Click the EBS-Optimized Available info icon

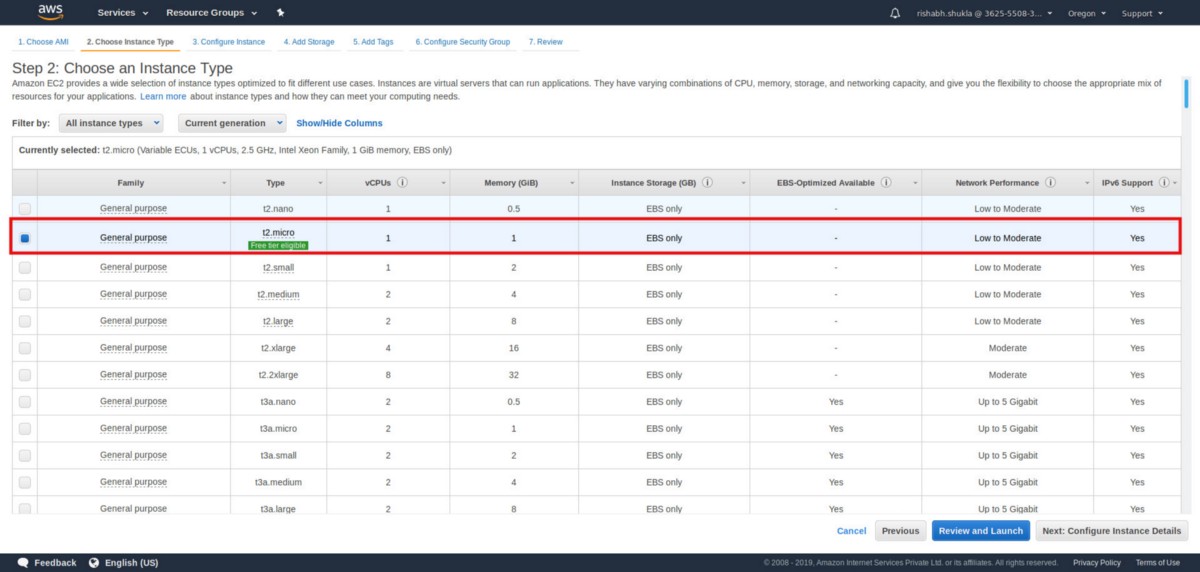(x=887, y=183)
